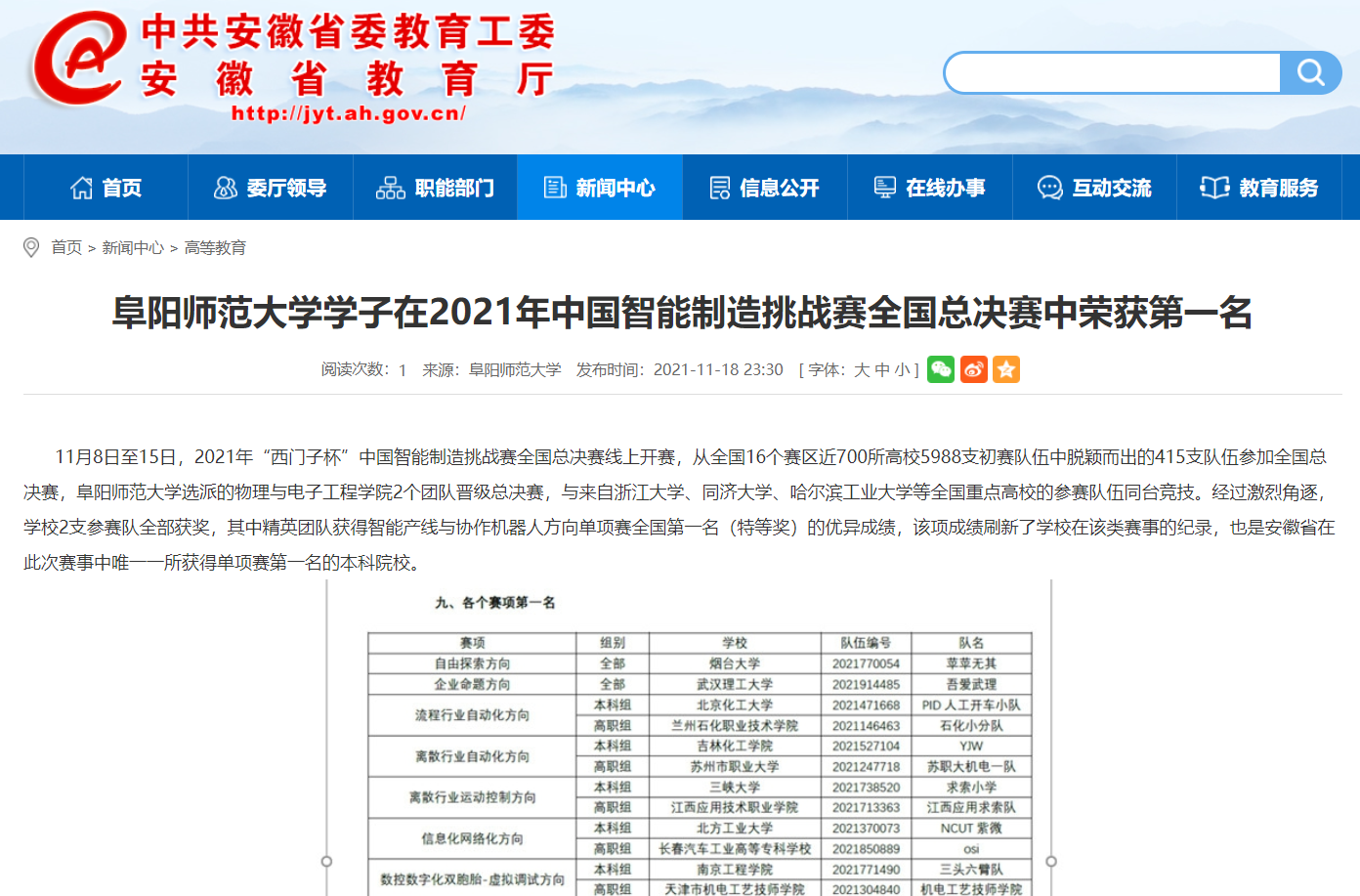Set font size to 中
The width and height of the screenshot is (1360, 896).
coord(882,370)
